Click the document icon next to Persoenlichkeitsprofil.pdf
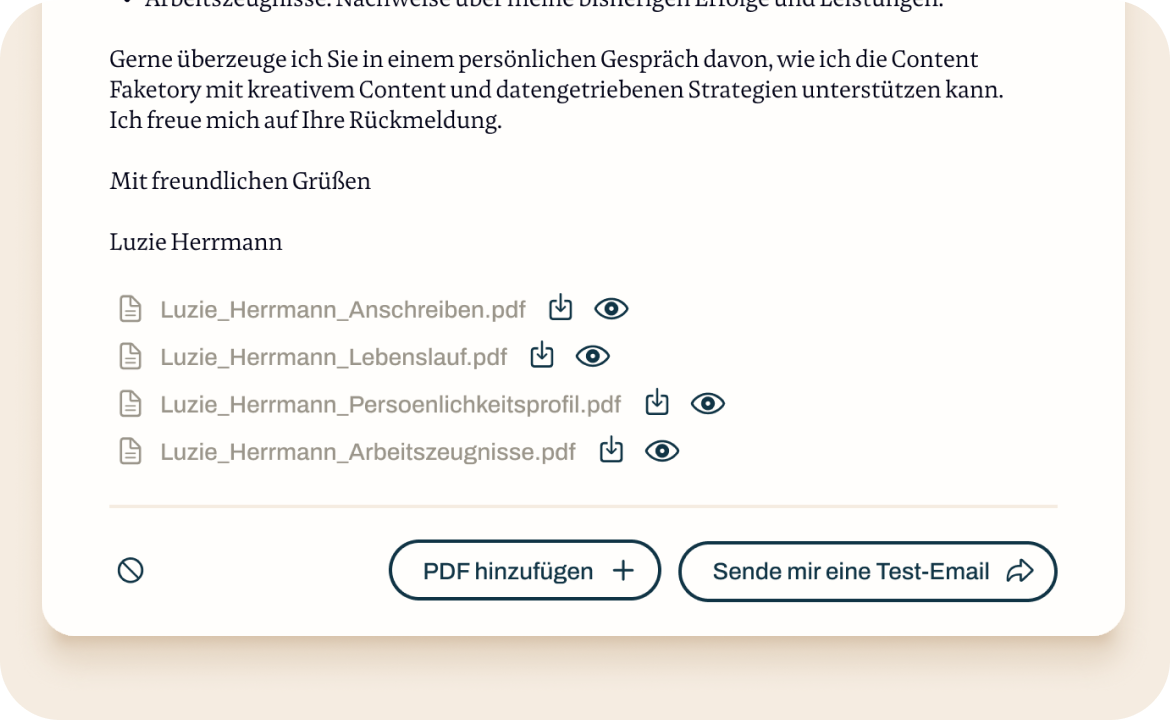 129,402
